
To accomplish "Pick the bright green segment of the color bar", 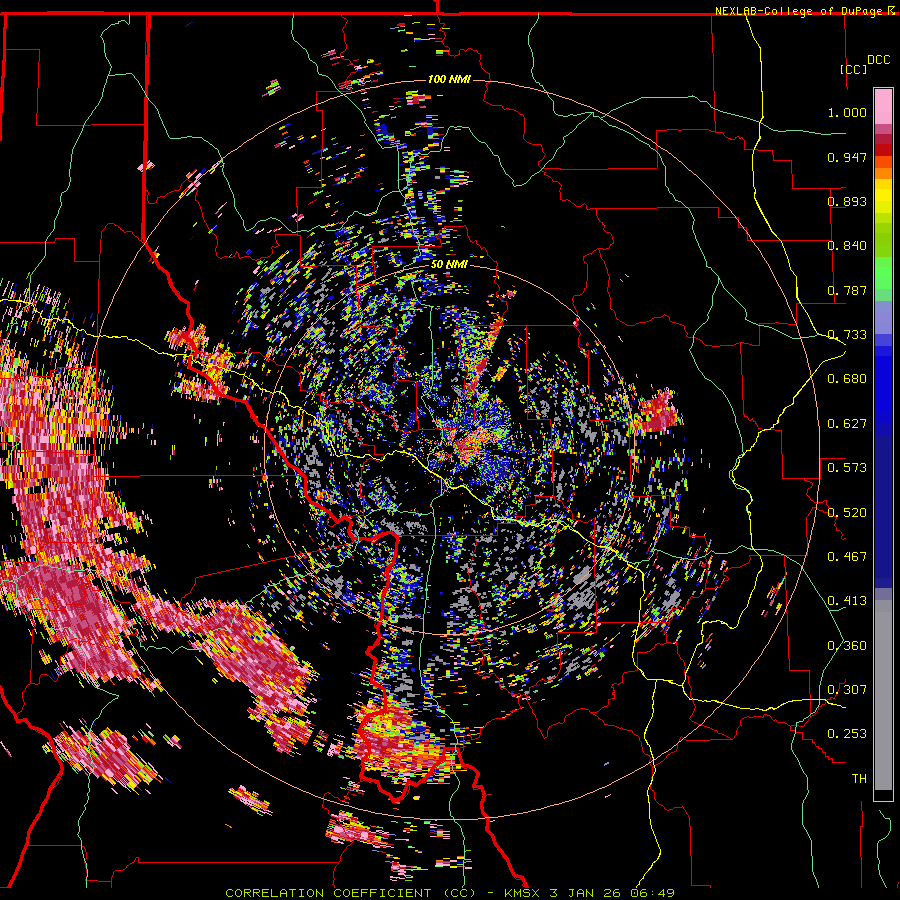I will (883, 273).
